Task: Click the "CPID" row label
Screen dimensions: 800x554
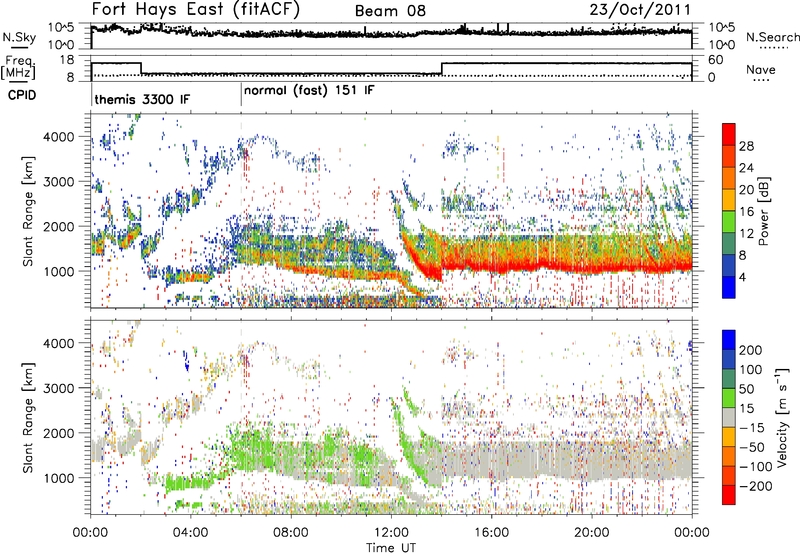Action: point(22,95)
